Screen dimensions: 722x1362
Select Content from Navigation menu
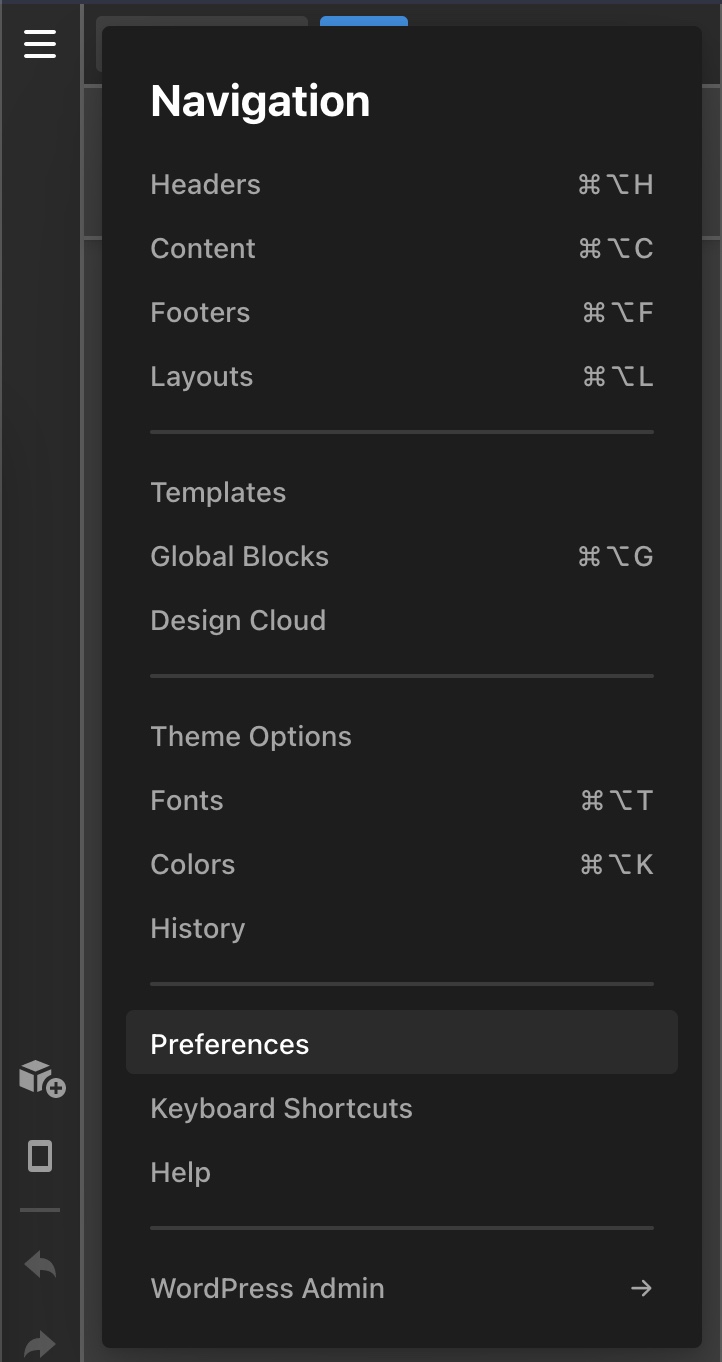pos(402,249)
